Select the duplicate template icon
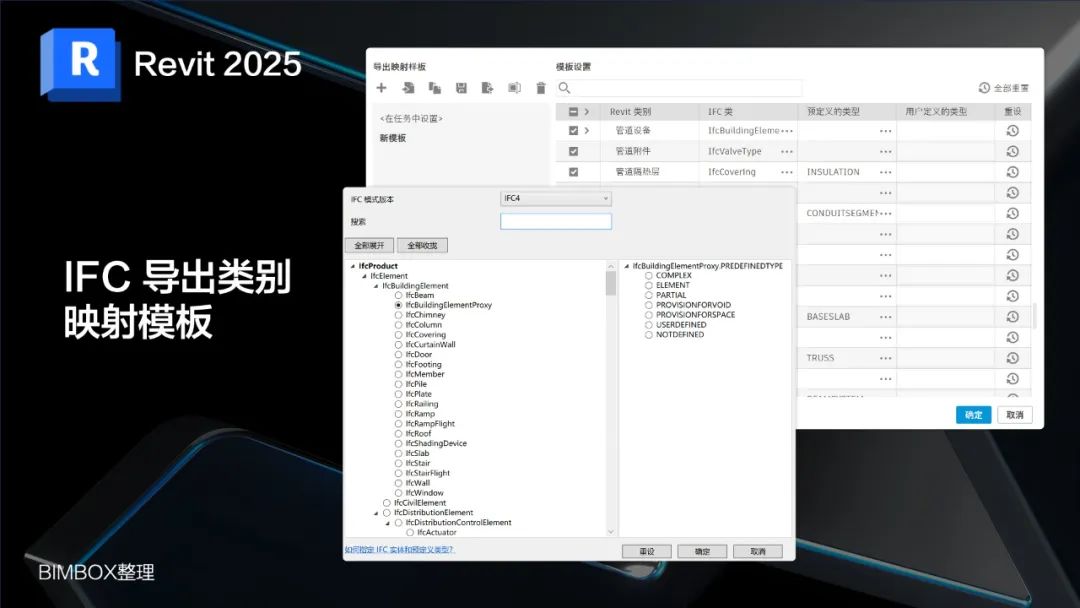 435,88
